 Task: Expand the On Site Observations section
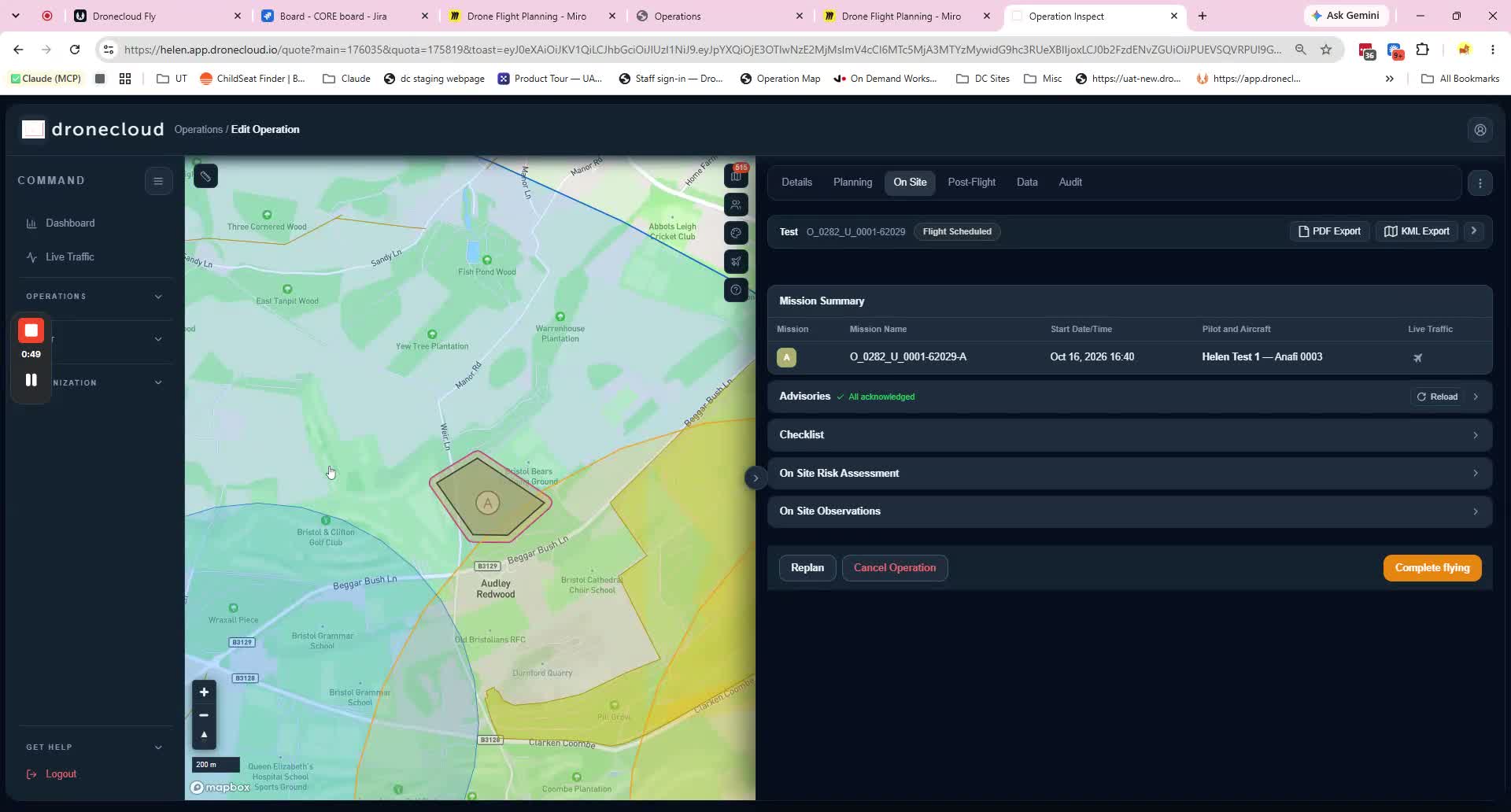click(1129, 511)
